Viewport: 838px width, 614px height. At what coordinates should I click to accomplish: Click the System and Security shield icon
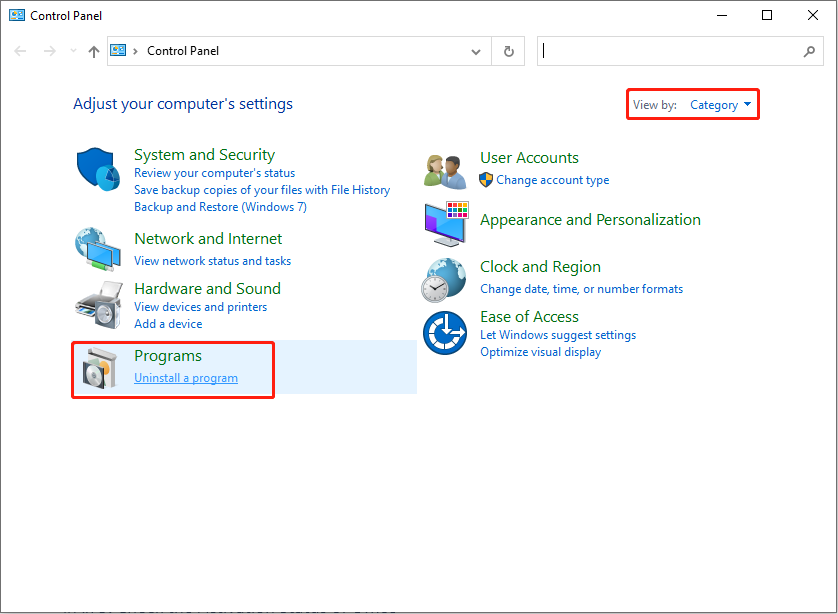tap(97, 169)
